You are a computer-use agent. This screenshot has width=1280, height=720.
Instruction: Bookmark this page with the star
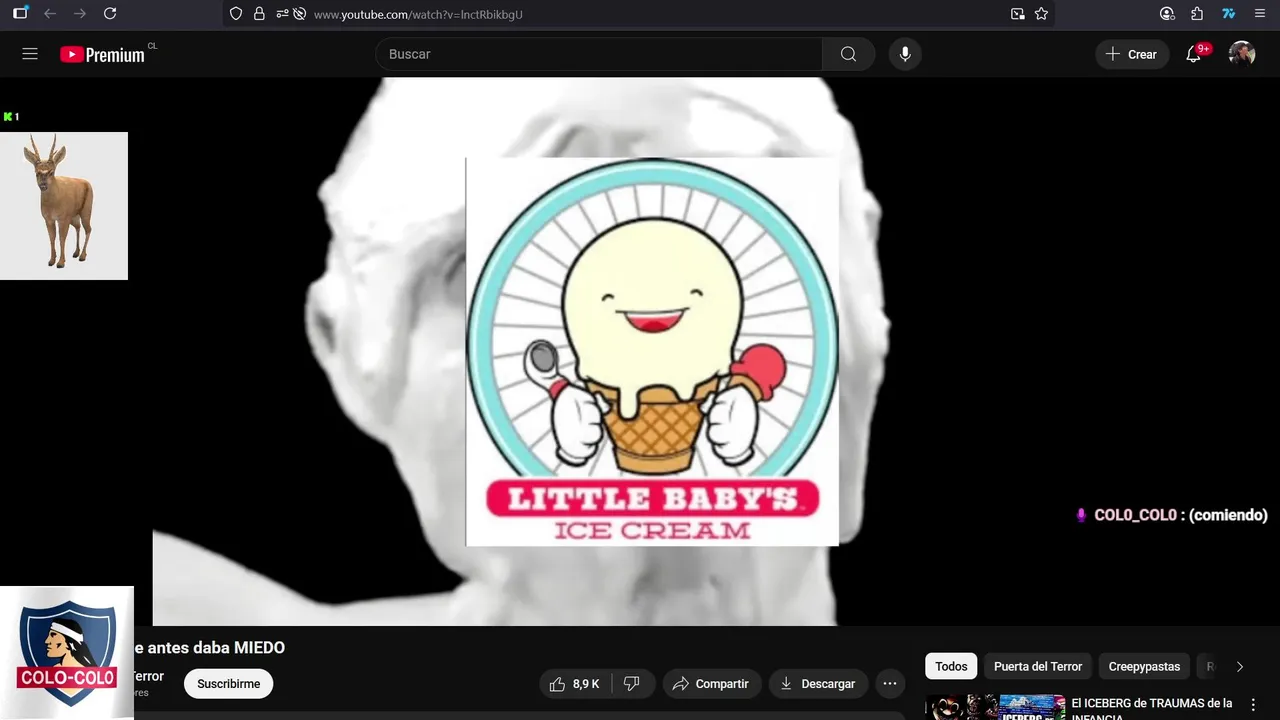pyautogui.click(x=1041, y=14)
